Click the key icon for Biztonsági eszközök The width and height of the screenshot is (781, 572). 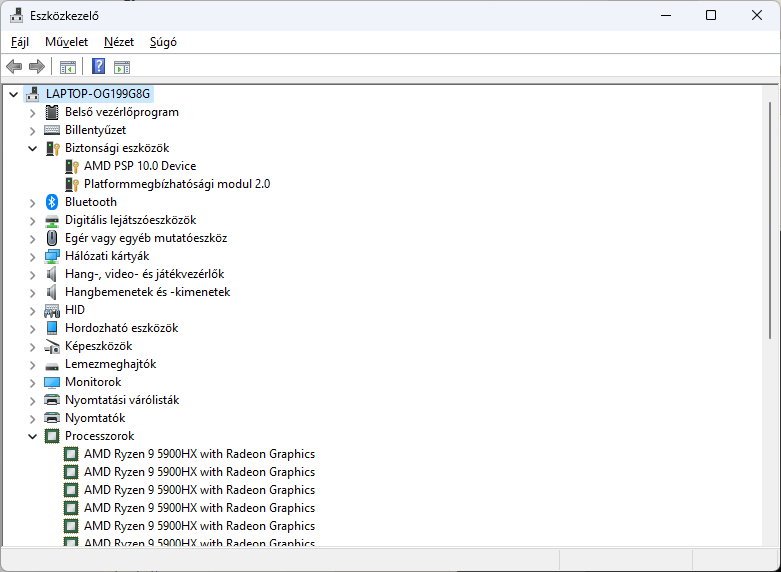tap(52, 148)
